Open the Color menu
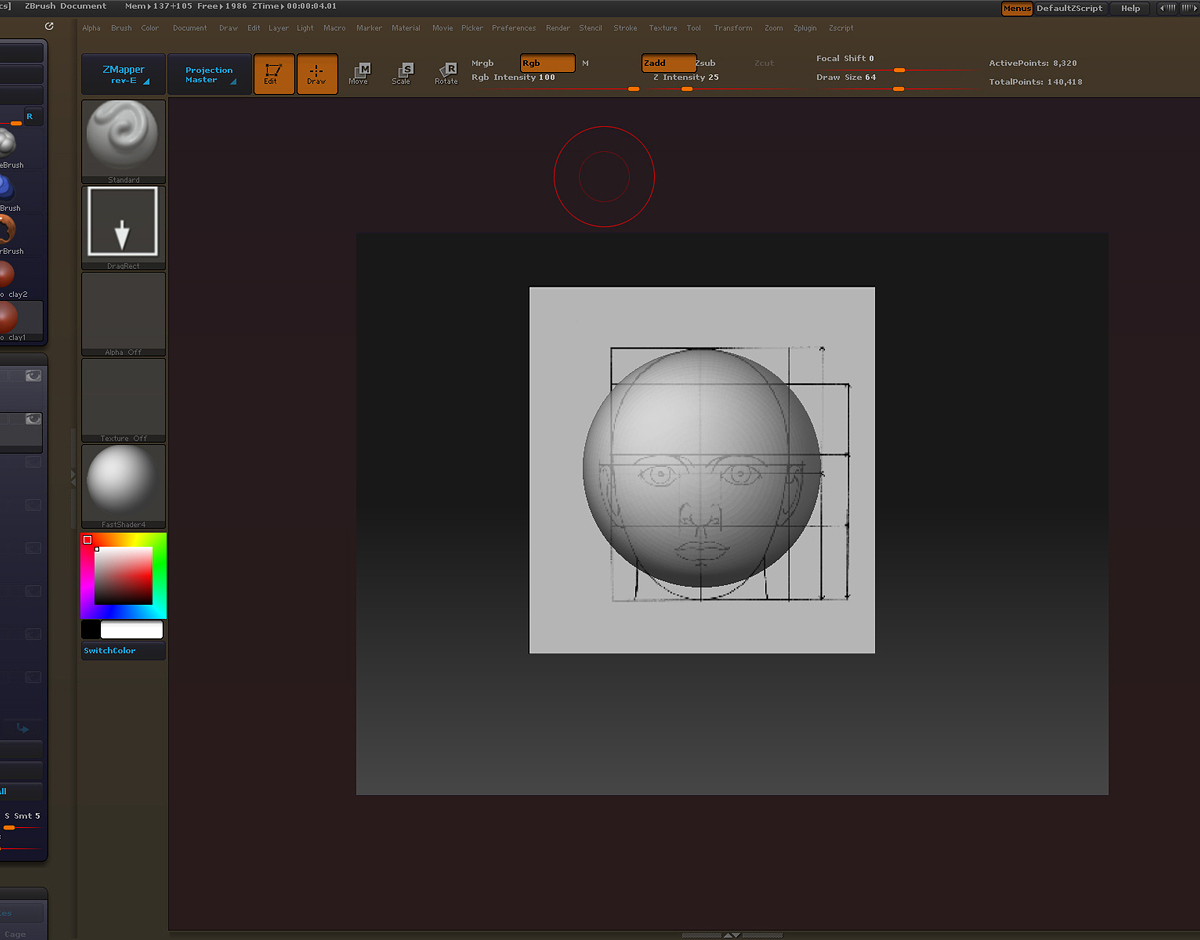The image size is (1200, 940). [x=150, y=28]
